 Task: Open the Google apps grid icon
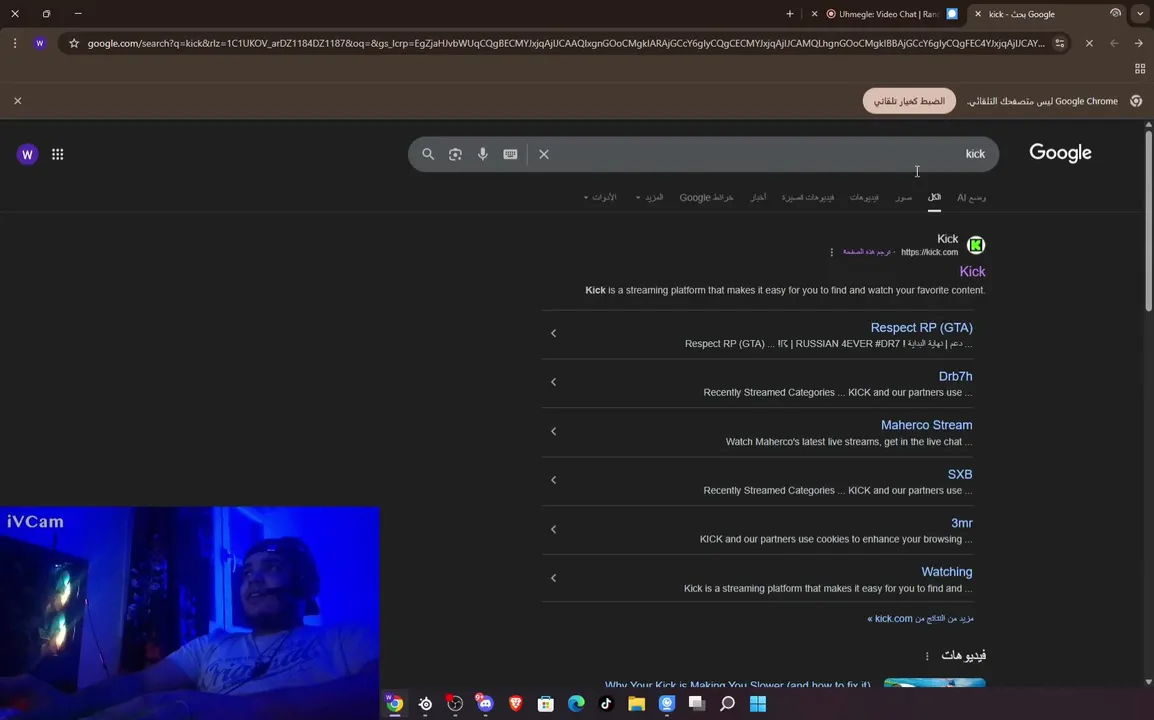pyautogui.click(x=57, y=154)
